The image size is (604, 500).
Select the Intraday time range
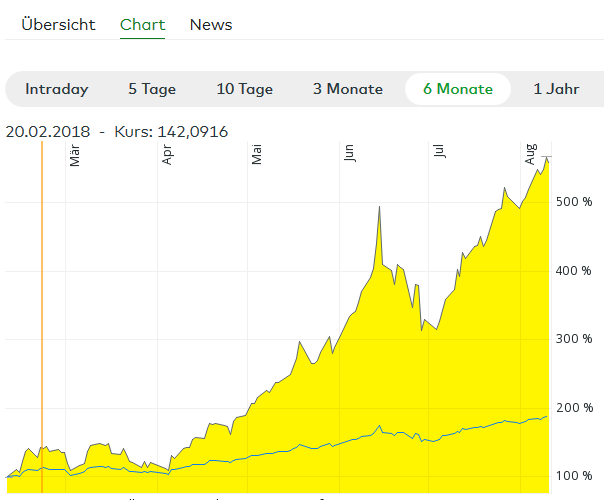point(57,89)
